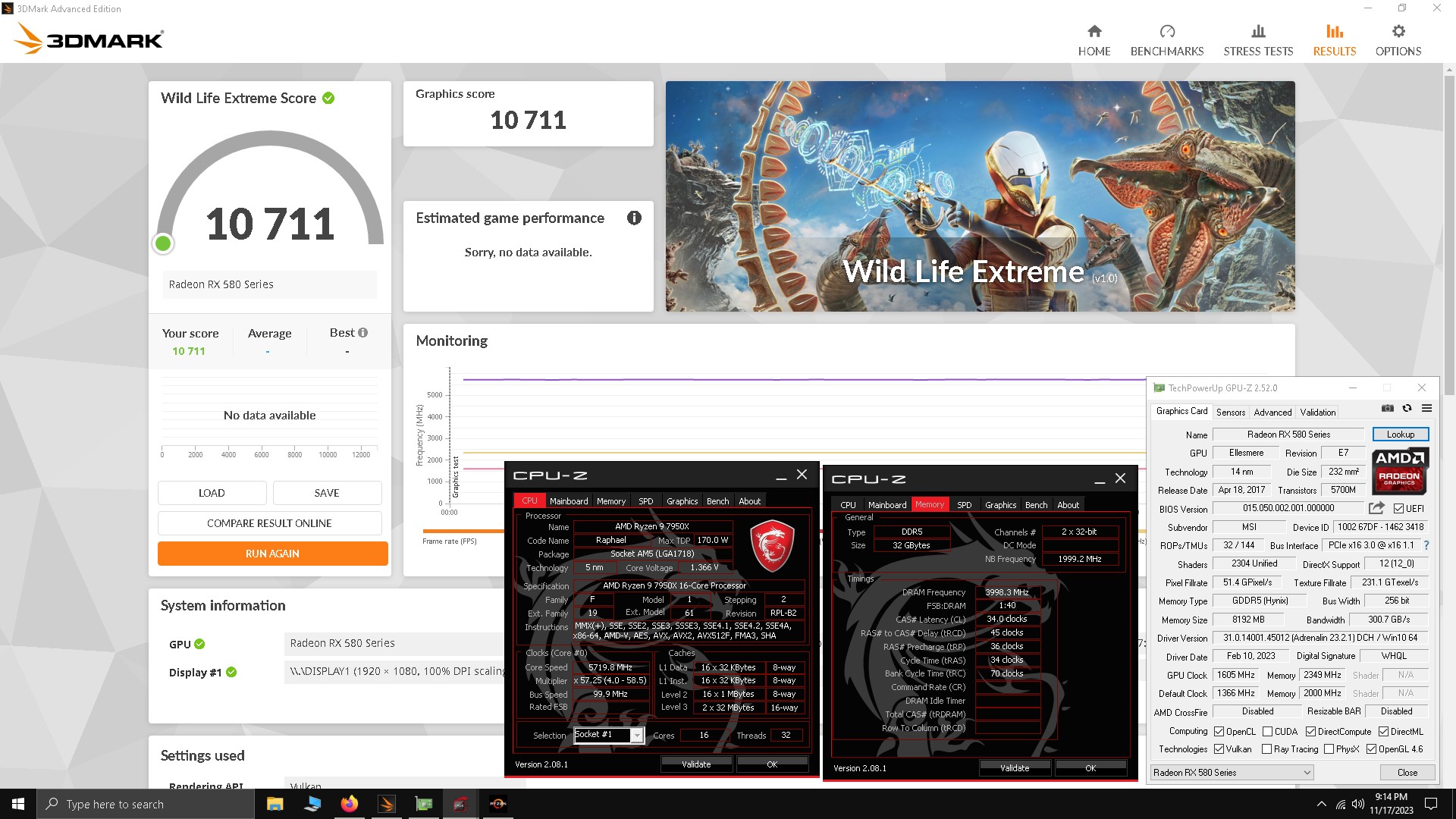Click the Windows search box
This screenshot has width=1456, height=819.
146,804
